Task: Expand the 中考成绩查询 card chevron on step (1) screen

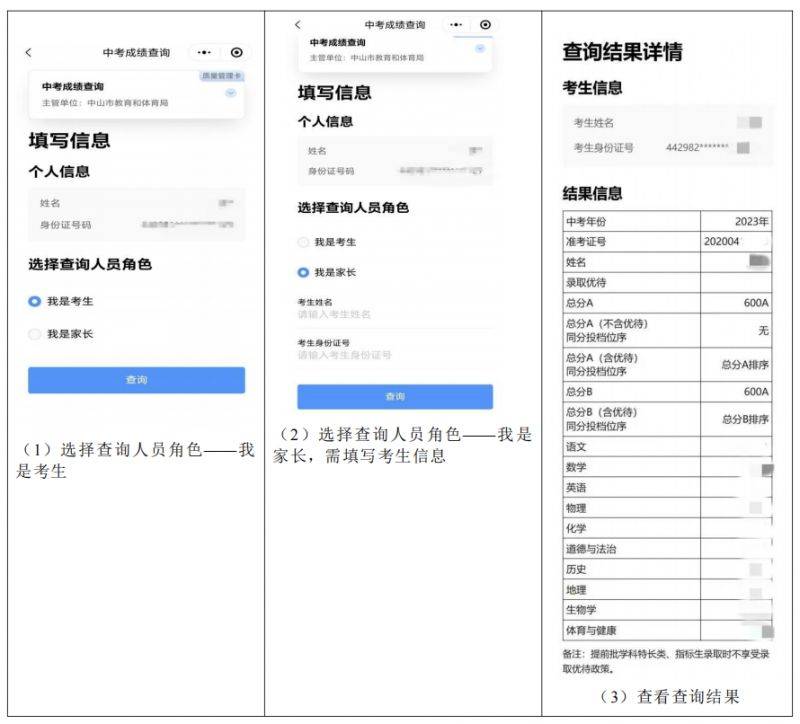Action: 231,93
